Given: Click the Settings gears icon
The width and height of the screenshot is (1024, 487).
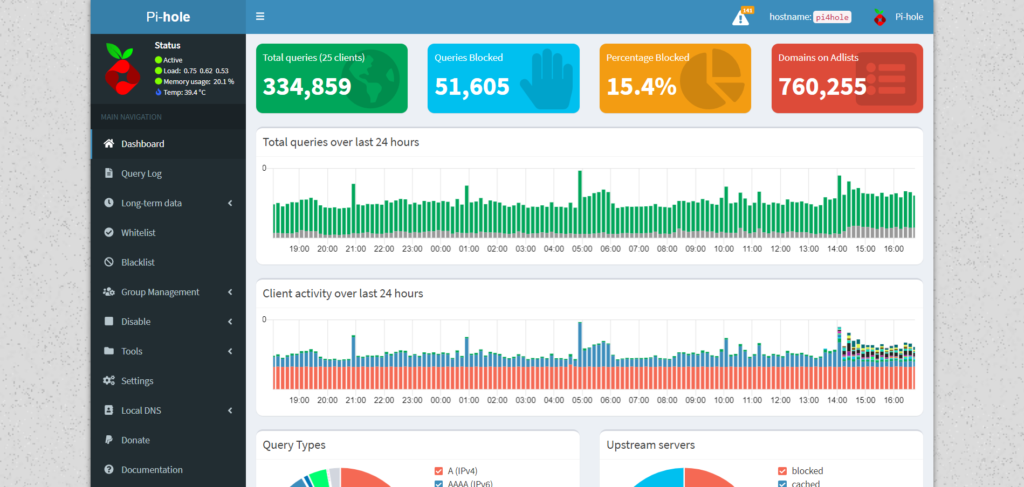Looking at the screenshot, I should pyautogui.click(x=109, y=381).
